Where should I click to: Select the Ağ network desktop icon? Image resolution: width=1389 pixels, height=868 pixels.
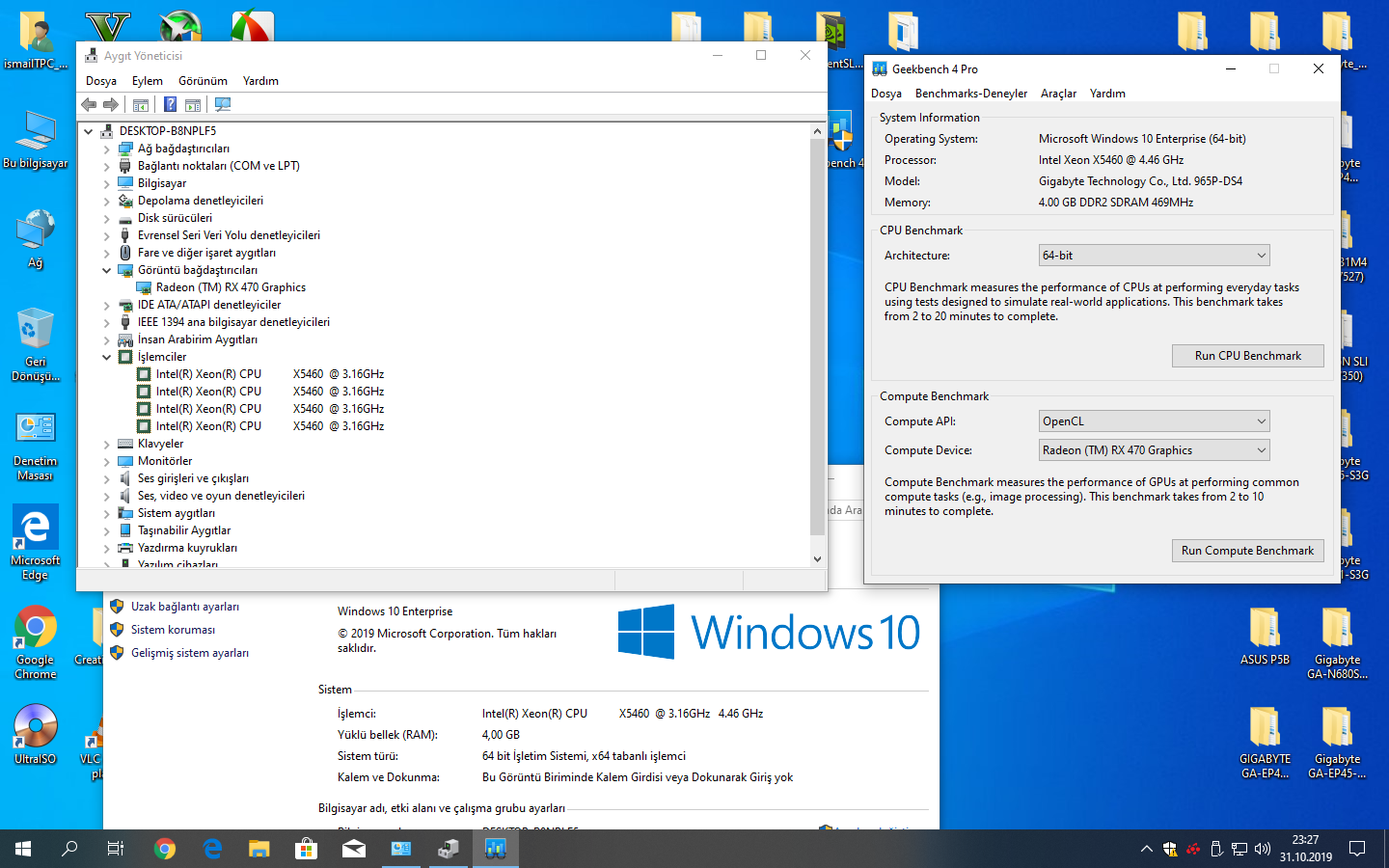click(36, 238)
